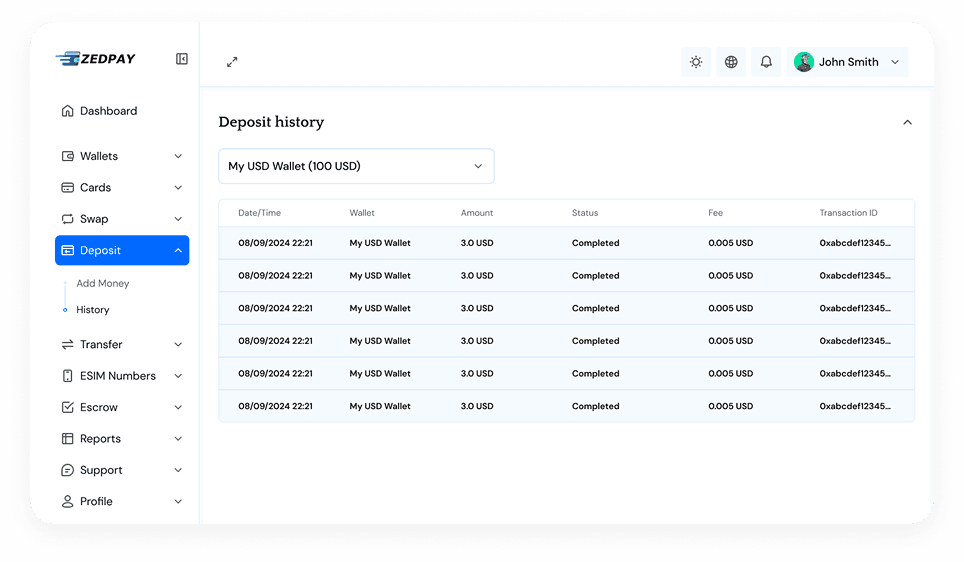The image size is (964, 562).
Task: Open the Reports menu label
Action: (x=100, y=438)
